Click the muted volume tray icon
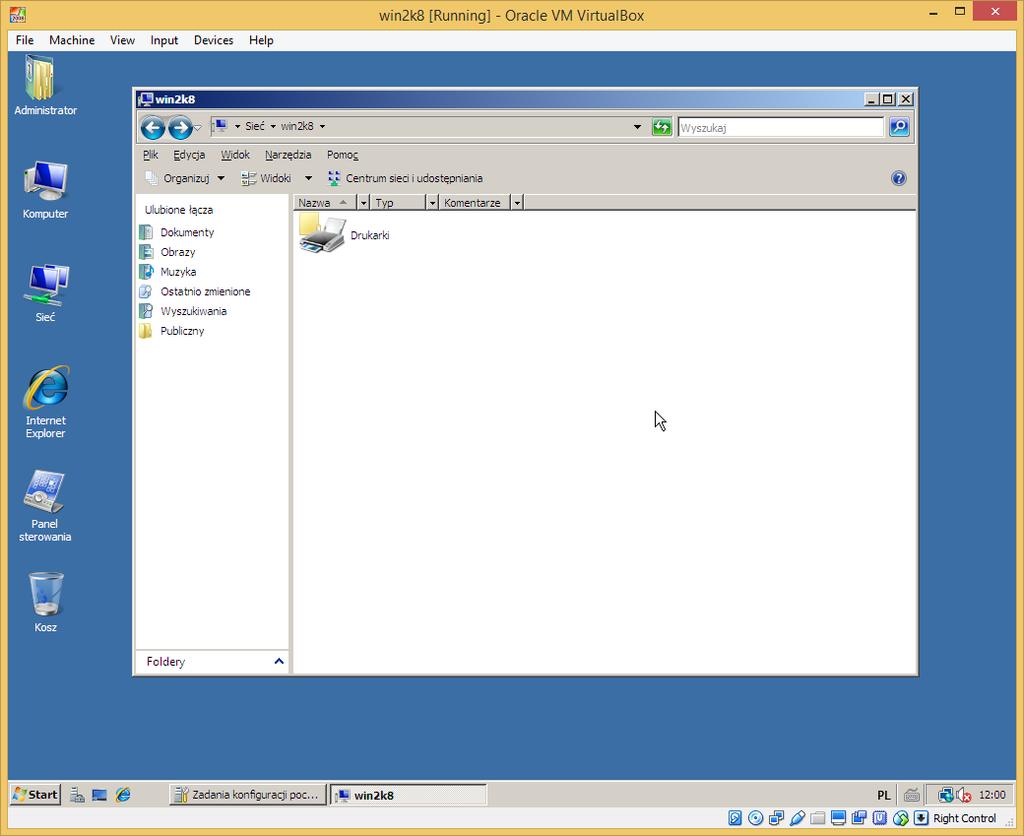This screenshot has width=1024, height=836. pyautogui.click(x=963, y=795)
